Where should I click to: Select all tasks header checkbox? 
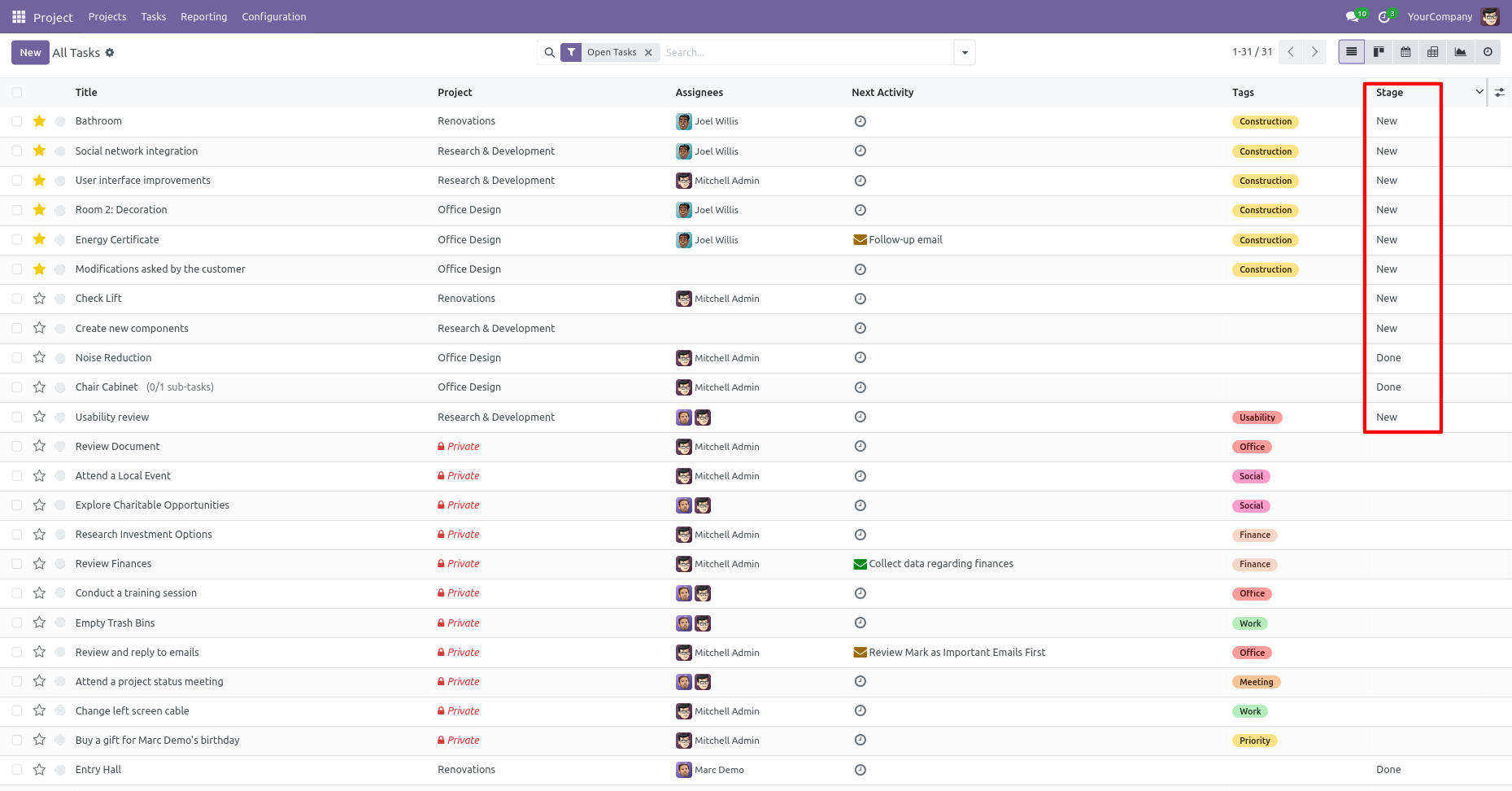pos(17,93)
